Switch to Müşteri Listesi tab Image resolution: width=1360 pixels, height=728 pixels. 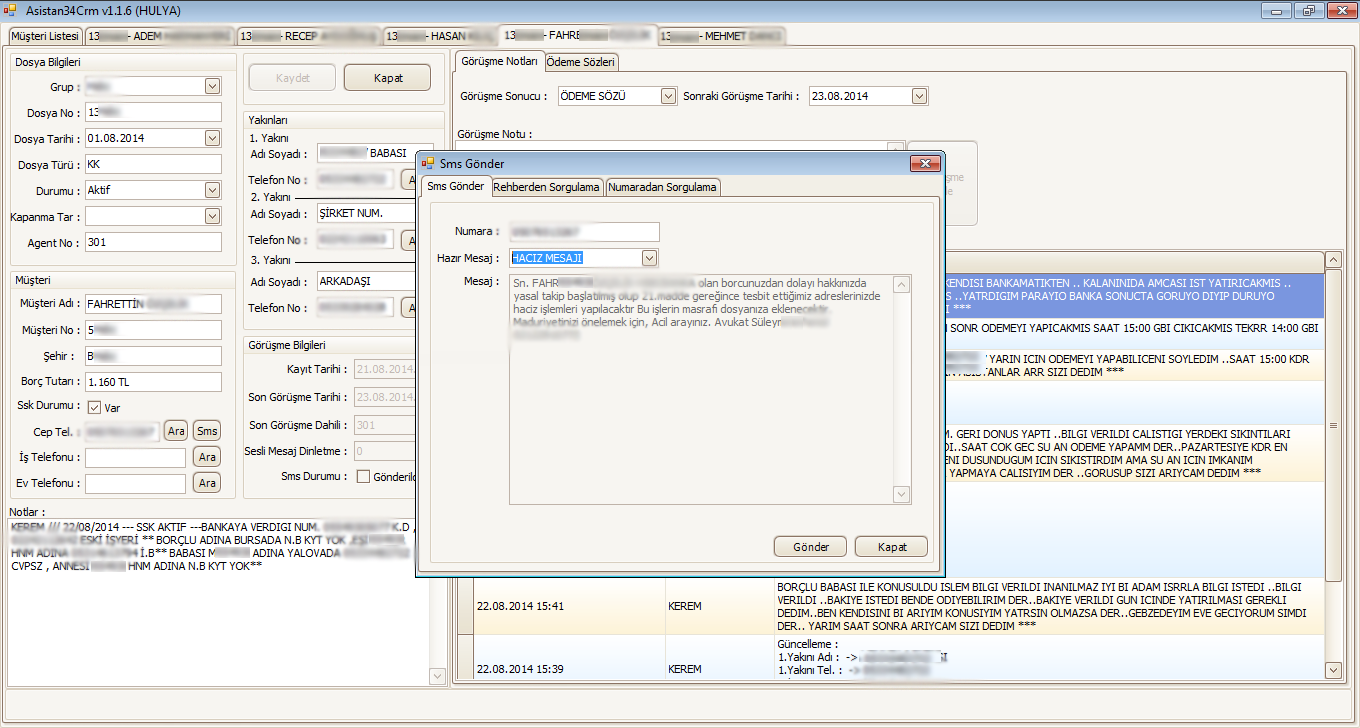click(x=45, y=35)
